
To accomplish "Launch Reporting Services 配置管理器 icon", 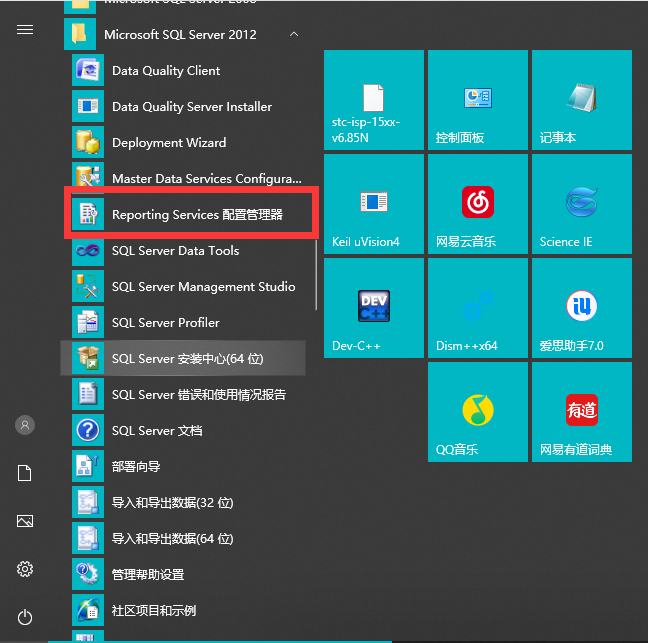I will (x=88, y=214).
